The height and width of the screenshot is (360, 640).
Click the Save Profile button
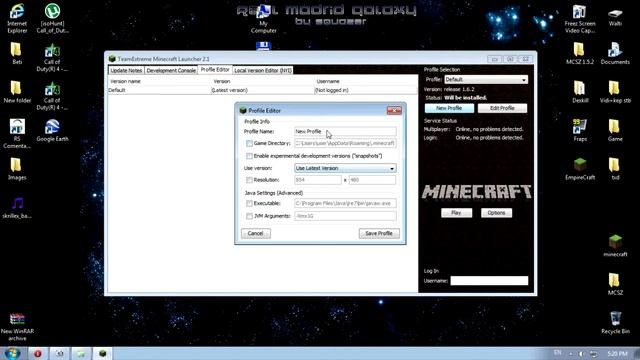[x=379, y=233]
